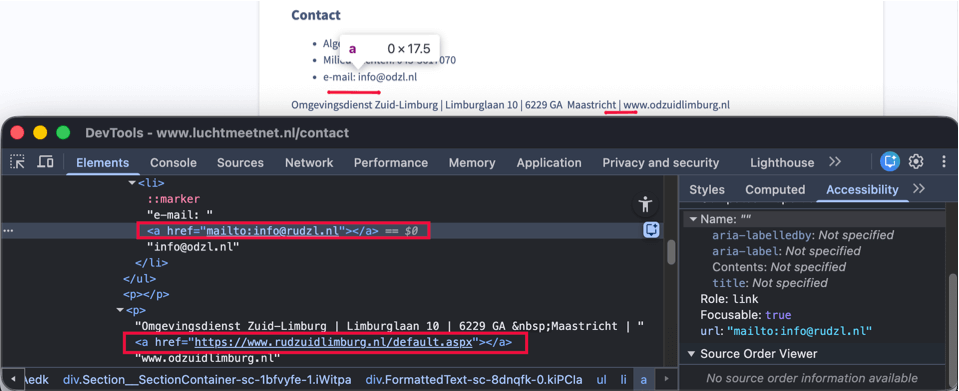Screen dimensions: 959x391
Task: Switch to the Elements panel tab
Action: pos(102,163)
